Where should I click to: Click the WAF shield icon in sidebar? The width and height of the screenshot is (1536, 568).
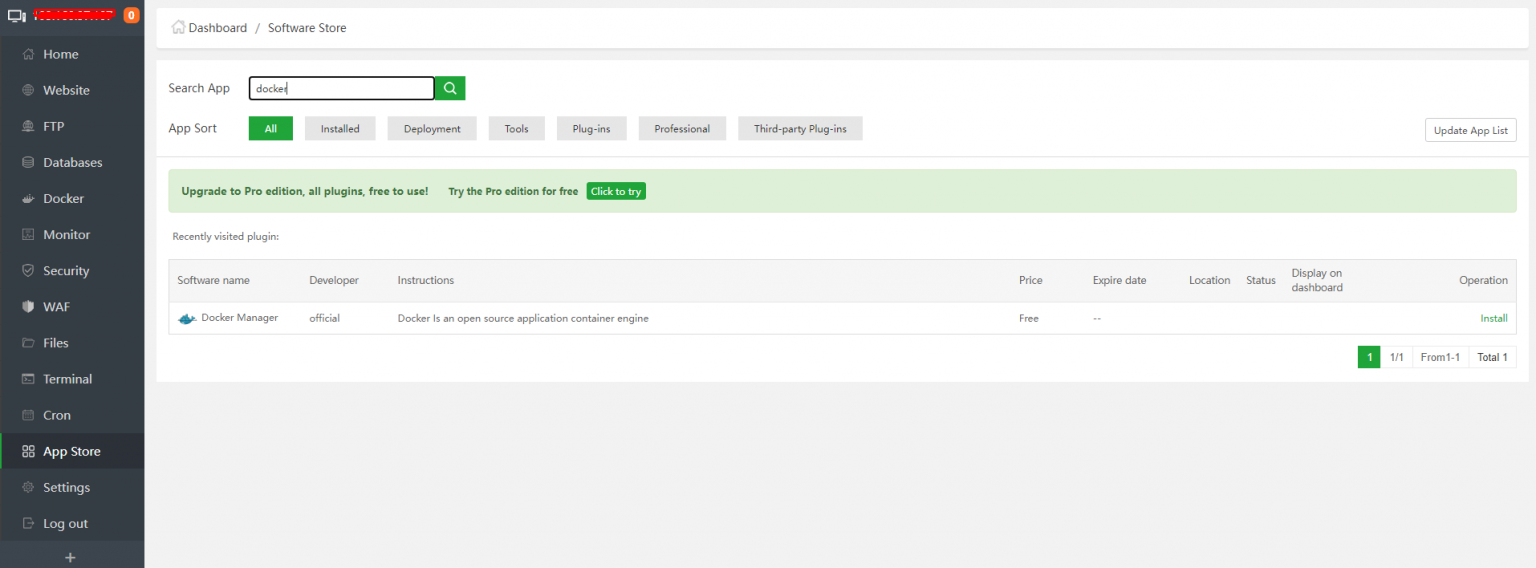point(28,307)
